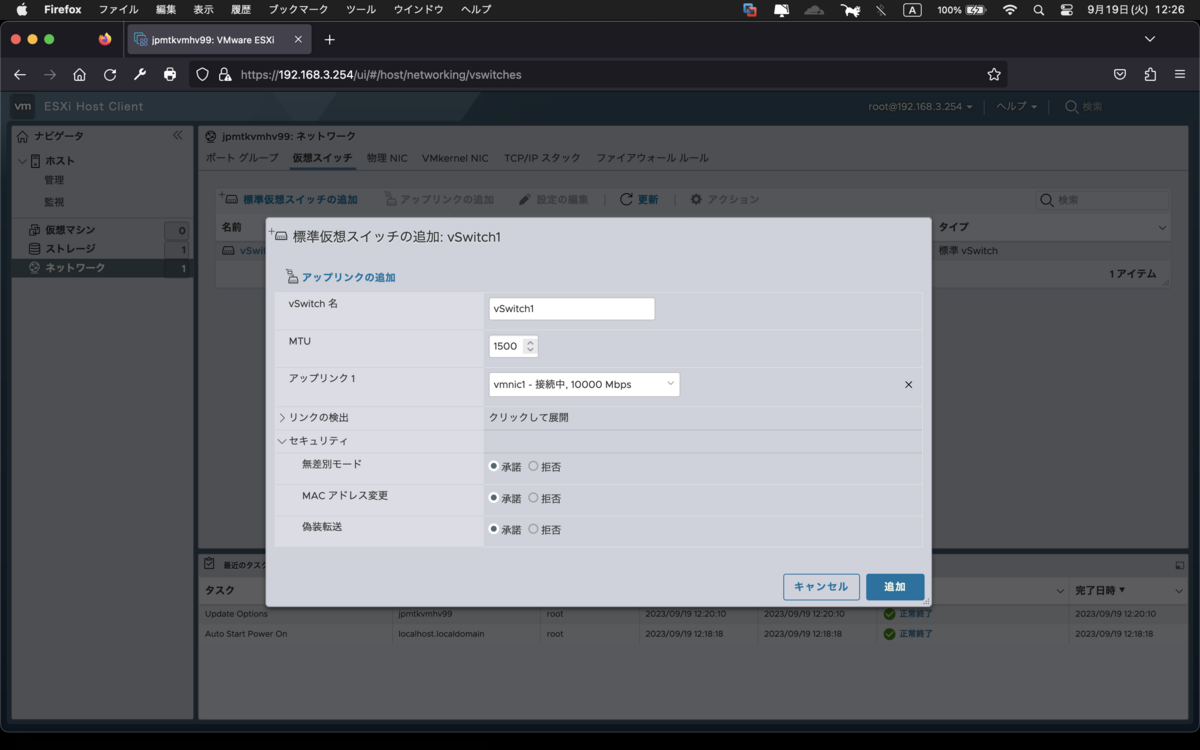
Task: Switch to the ポート グループ tab
Action: (x=242, y=158)
